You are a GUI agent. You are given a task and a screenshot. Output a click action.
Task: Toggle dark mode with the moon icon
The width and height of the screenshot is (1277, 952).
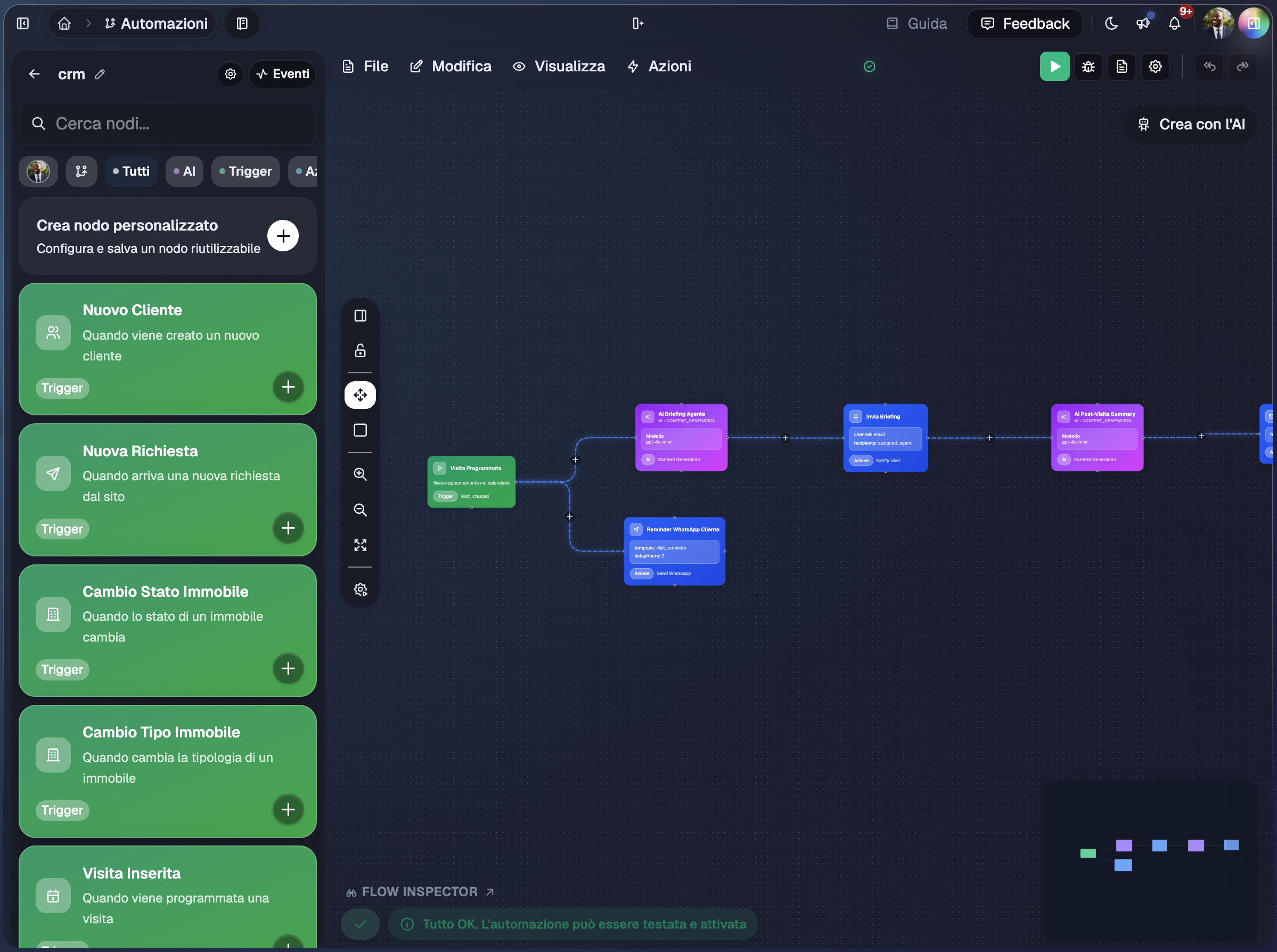[1111, 23]
